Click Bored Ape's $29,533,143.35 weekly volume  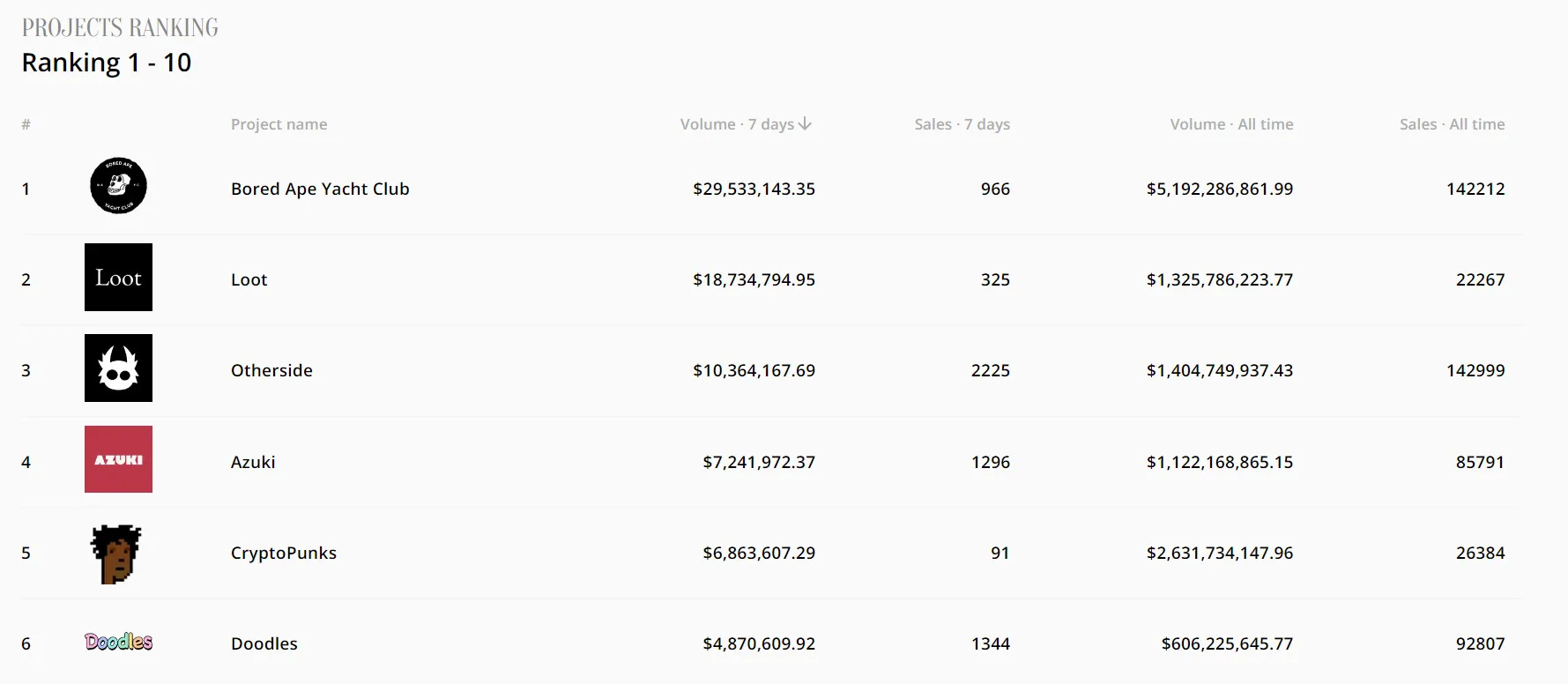pyautogui.click(x=754, y=189)
